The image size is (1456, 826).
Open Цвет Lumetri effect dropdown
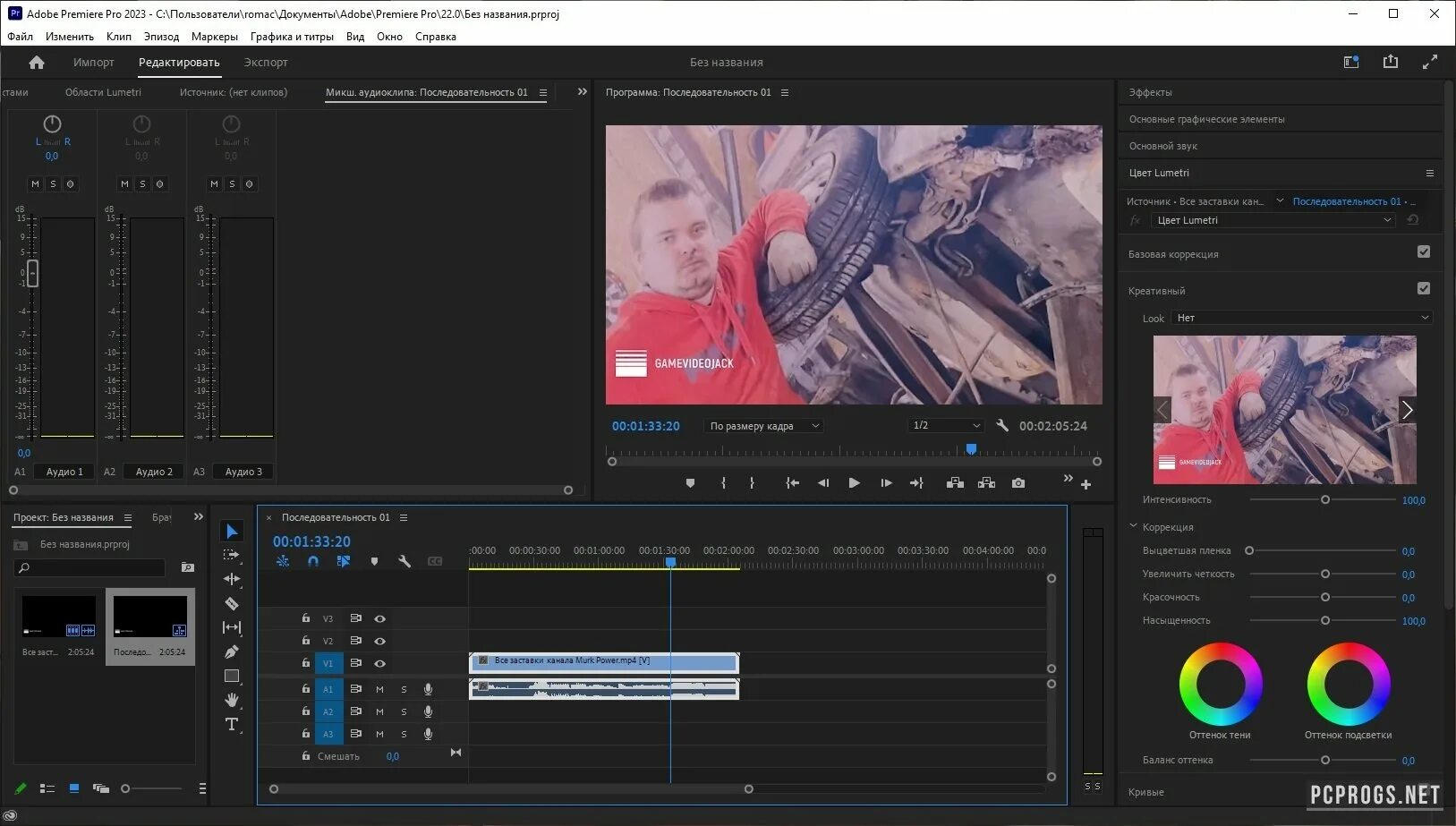click(x=1273, y=220)
